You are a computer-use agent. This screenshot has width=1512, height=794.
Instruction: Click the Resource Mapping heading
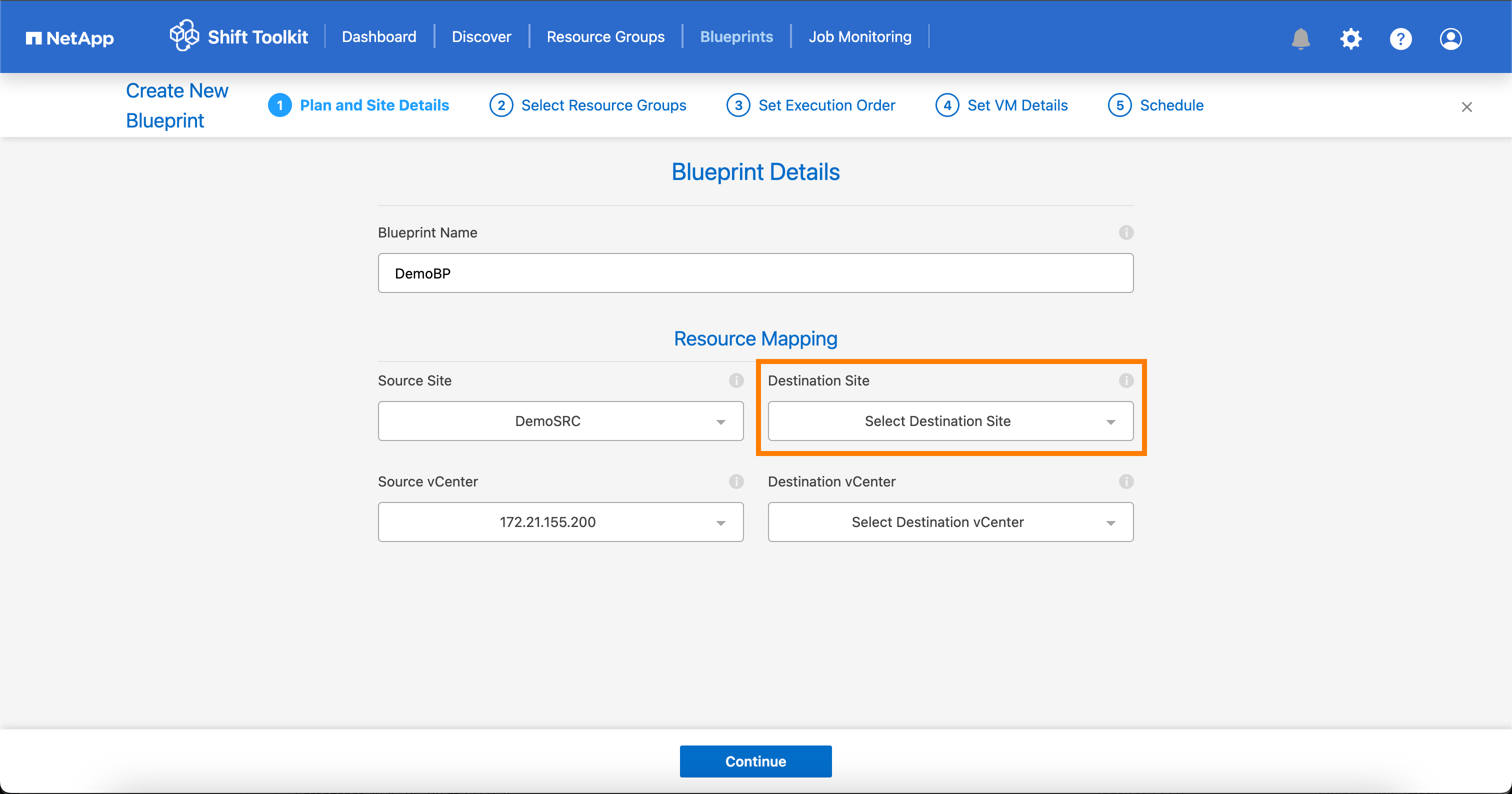tap(755, 338)
